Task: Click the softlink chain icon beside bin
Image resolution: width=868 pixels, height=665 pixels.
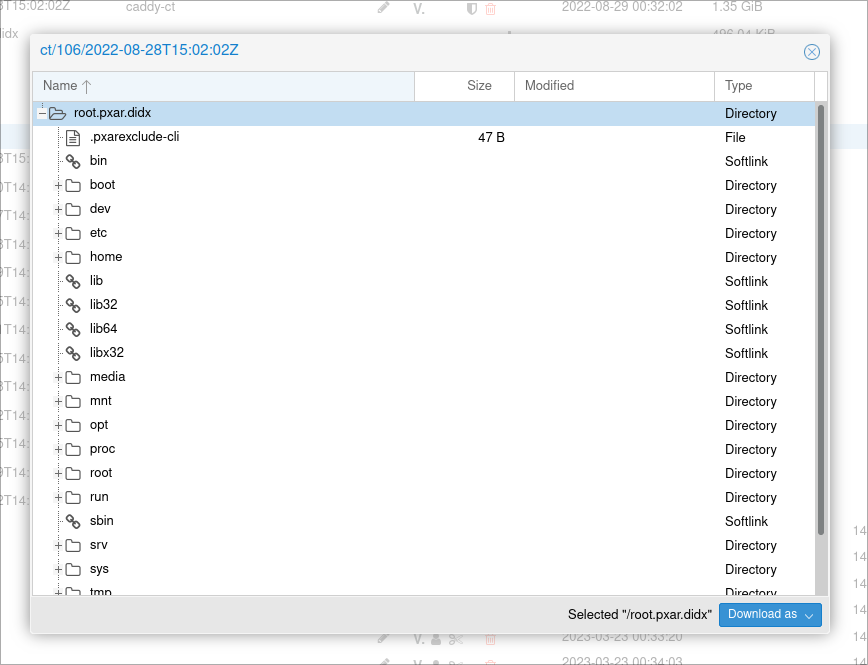Action: click(x=73, y=161)
